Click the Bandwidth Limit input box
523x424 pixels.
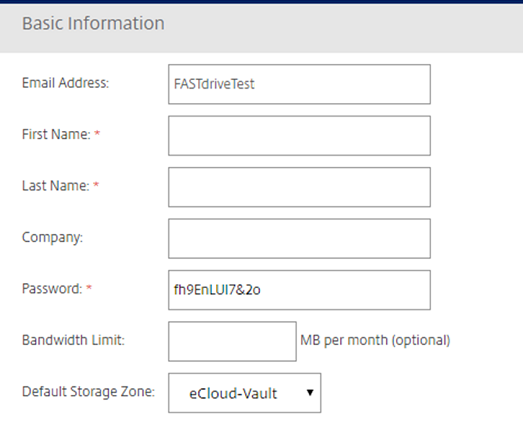click(232, 341)
